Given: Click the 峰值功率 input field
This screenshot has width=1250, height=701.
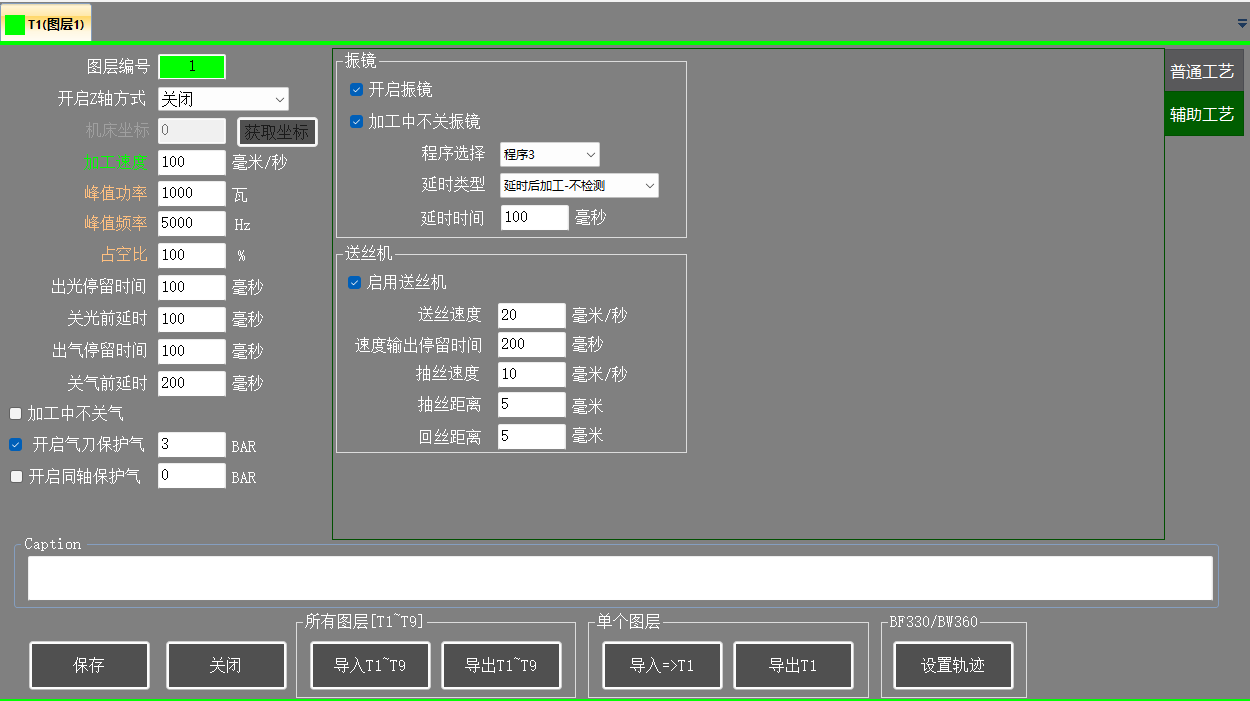Looking at the screenshot, I should pyautogui.click(x=192, y=194).
